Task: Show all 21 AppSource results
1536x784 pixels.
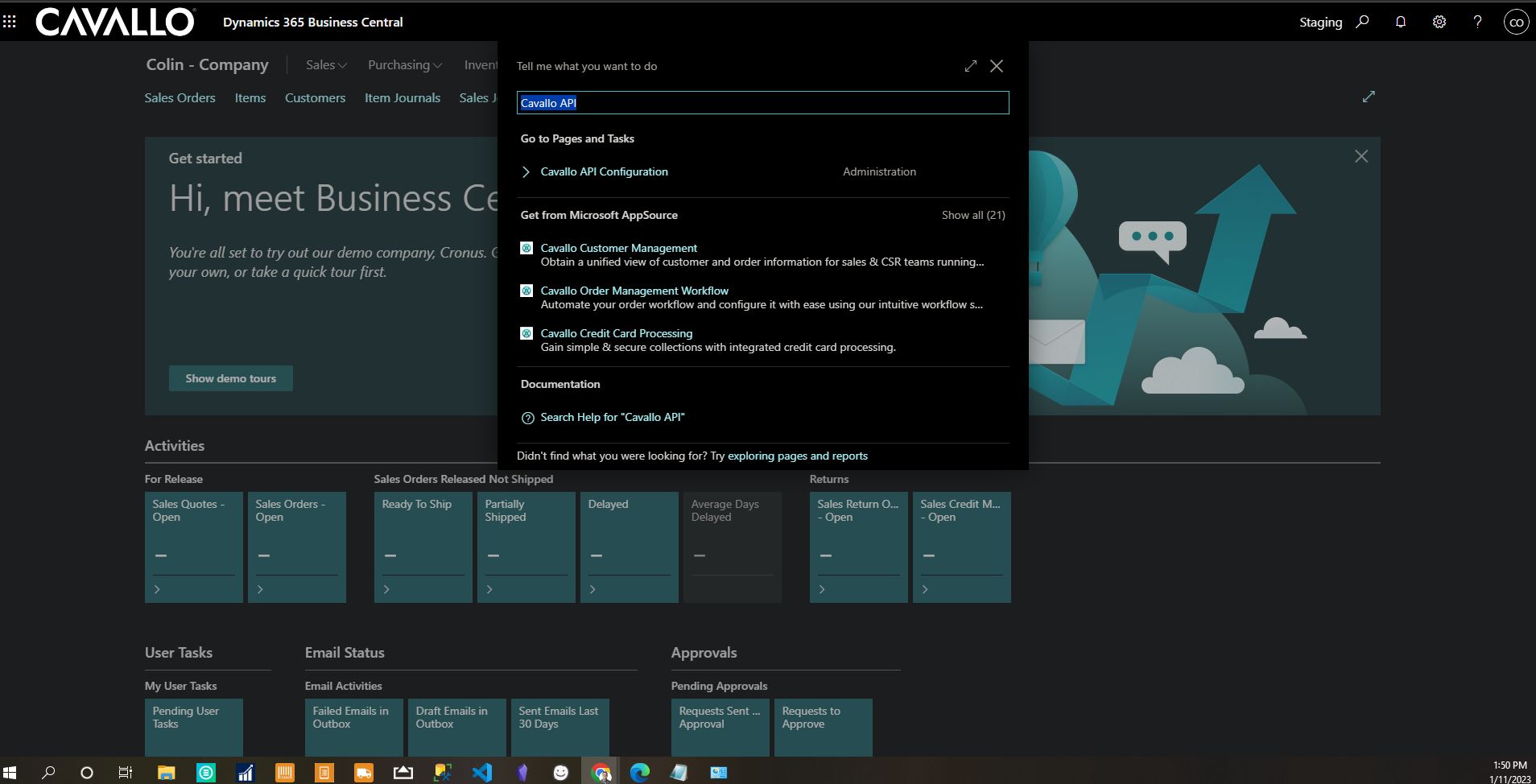Action: coord(972,215)
